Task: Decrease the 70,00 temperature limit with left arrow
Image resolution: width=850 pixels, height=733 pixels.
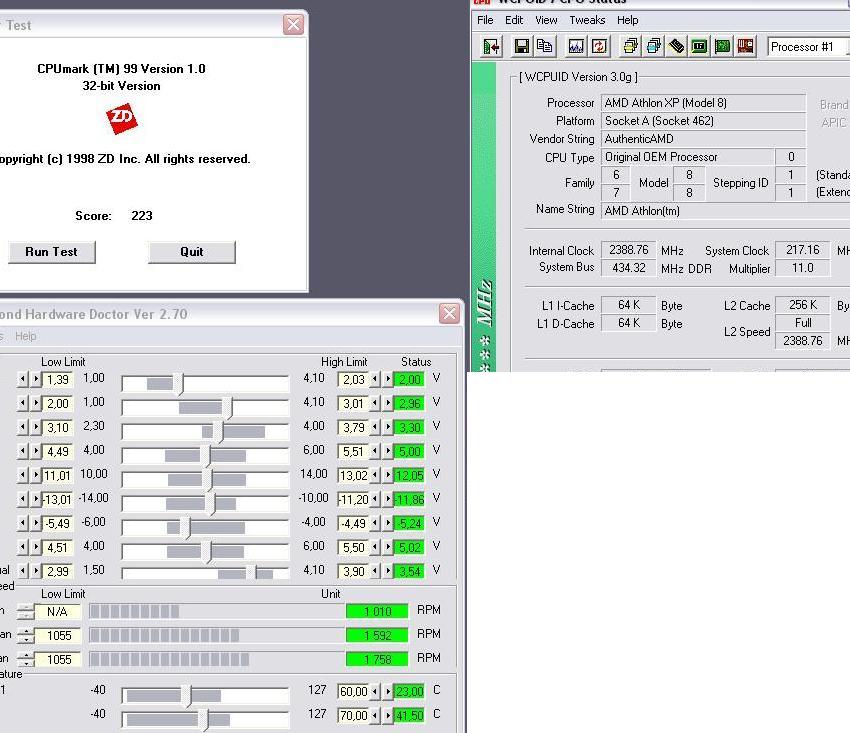Action: coord(375,715)
